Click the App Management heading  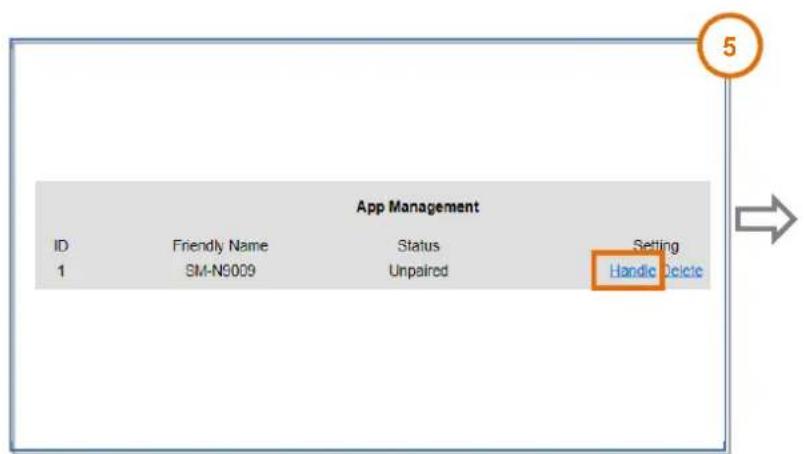[418, 207]
